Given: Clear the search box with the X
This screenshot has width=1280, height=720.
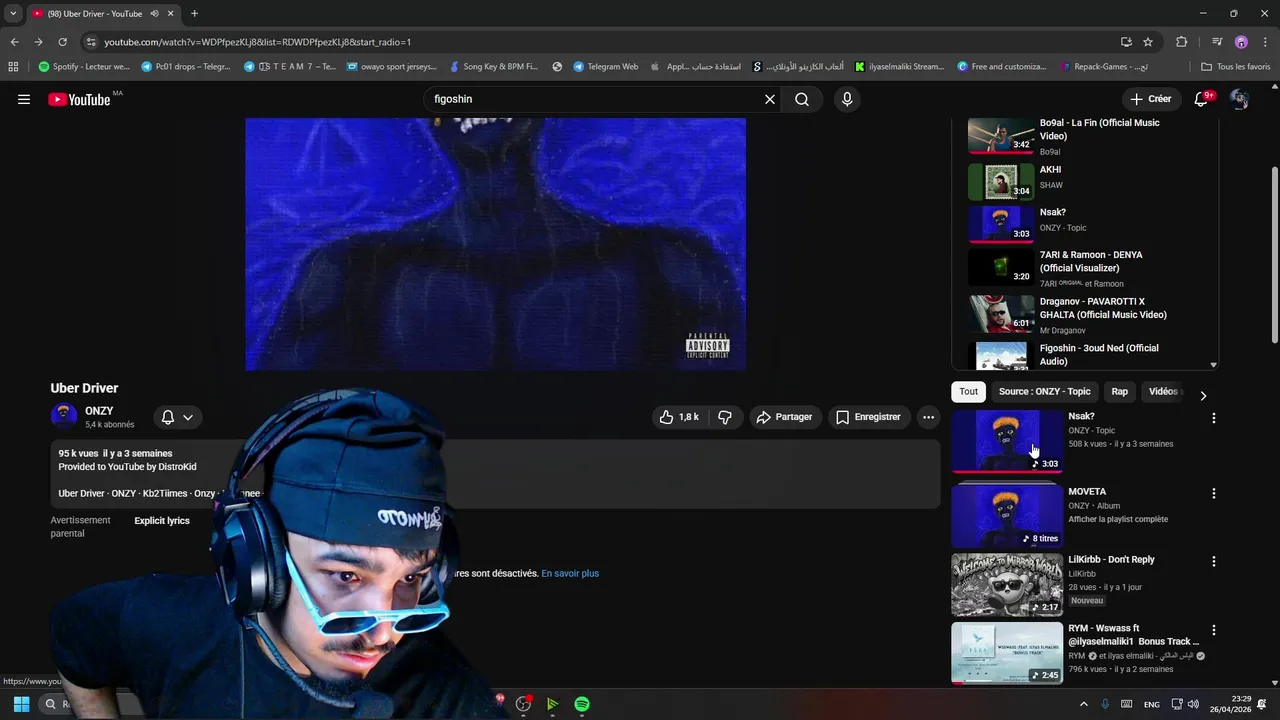Looking at the screenshot, I should 770,99.
